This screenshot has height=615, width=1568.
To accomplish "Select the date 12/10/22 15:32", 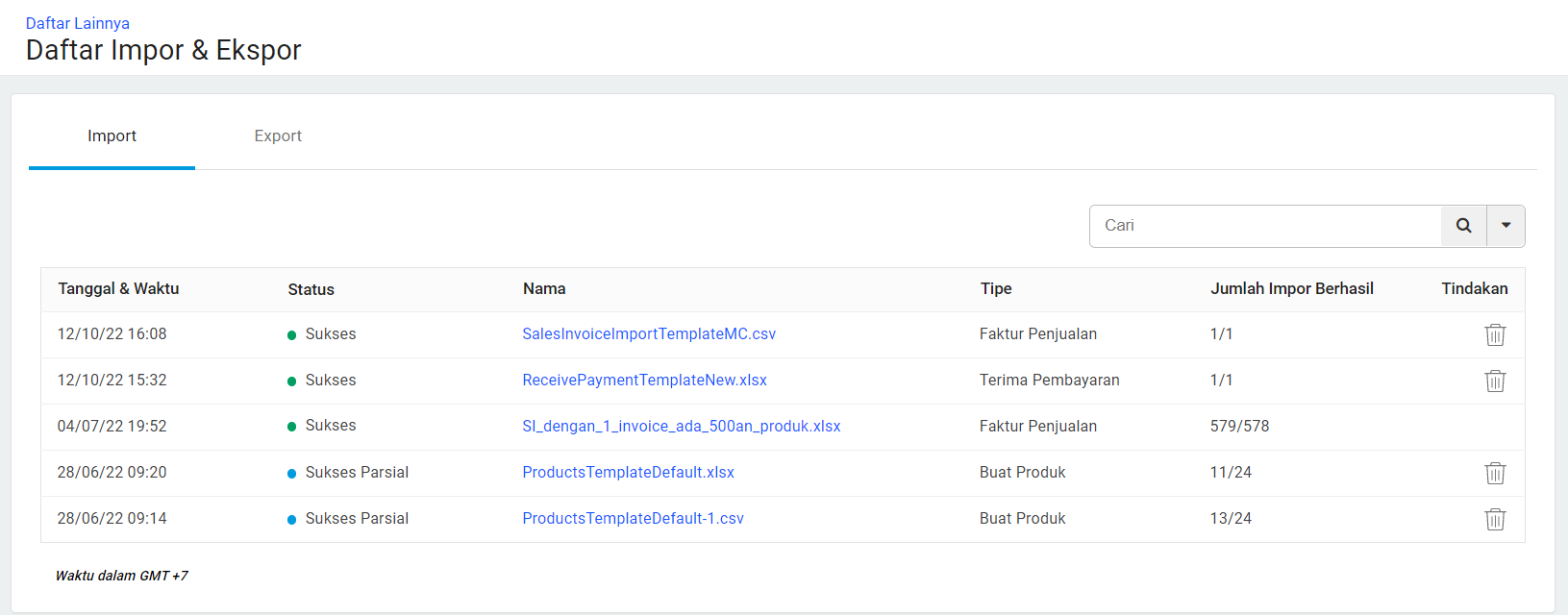I will point(112,381).
